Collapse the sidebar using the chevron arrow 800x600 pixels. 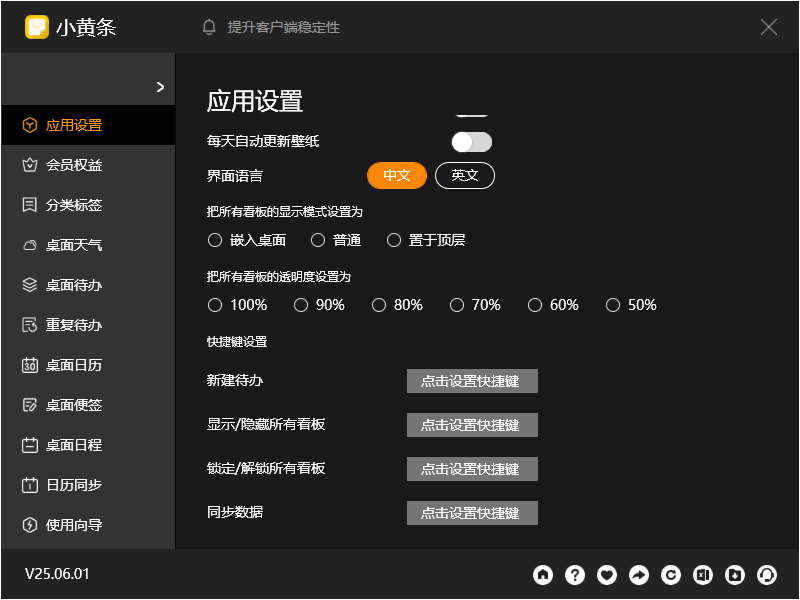[161, 85]
